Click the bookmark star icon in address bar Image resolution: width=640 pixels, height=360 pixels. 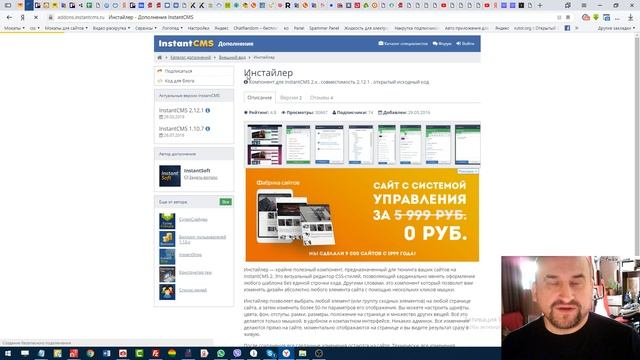[x=568, y=18]
